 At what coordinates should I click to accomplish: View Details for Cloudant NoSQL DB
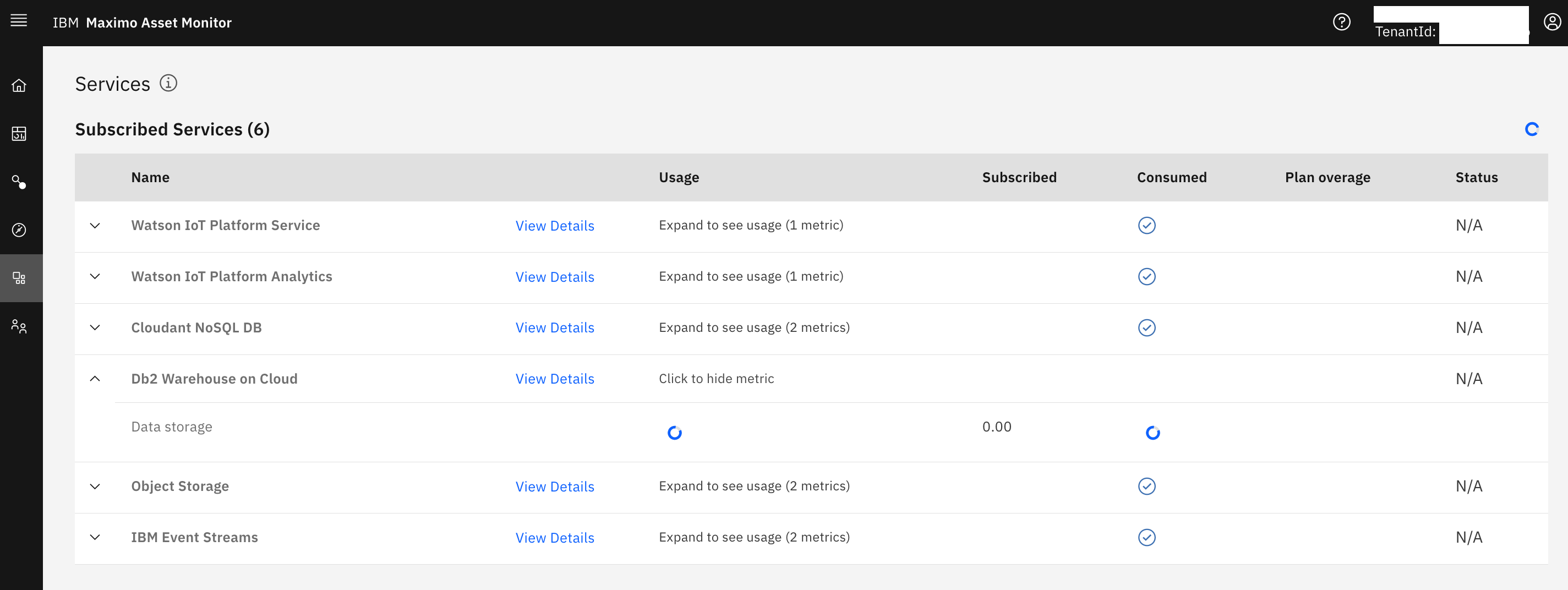click(555, 327)
